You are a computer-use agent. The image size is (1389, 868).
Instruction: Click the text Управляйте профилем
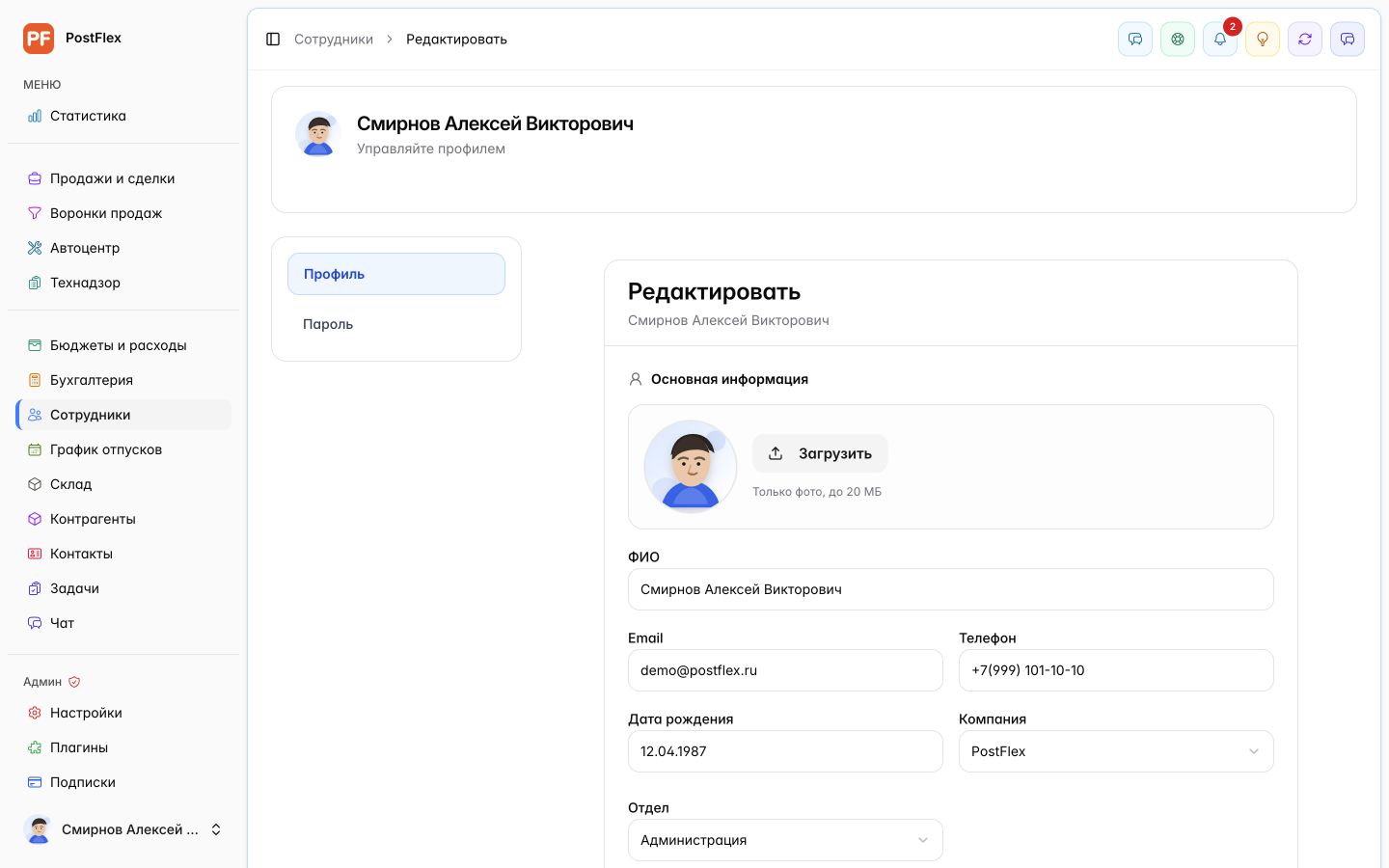pos(431,149)
